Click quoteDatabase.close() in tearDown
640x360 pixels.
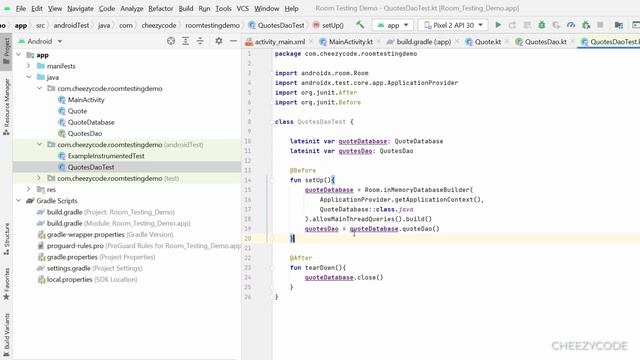[344, 278]
